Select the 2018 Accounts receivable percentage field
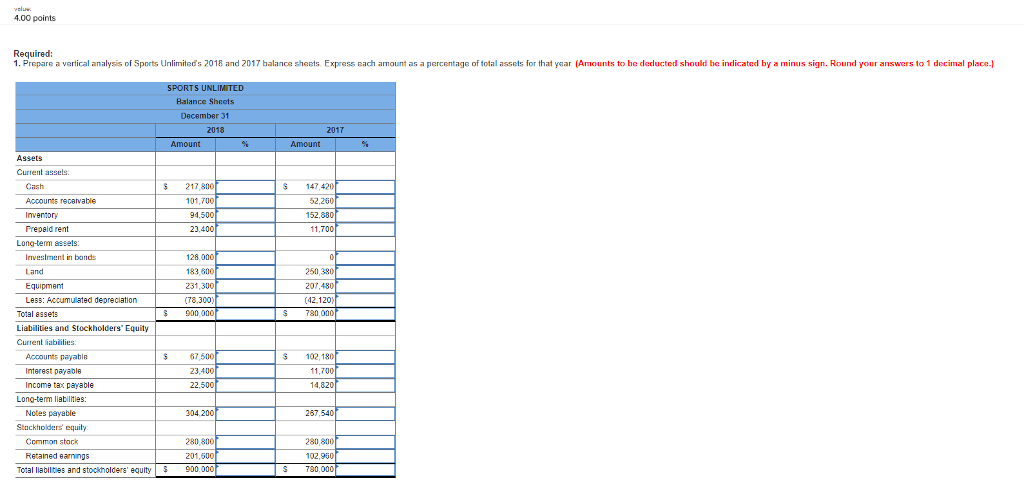The width and height of the screenshot is (1024, 503). click(x=246, y=201)
